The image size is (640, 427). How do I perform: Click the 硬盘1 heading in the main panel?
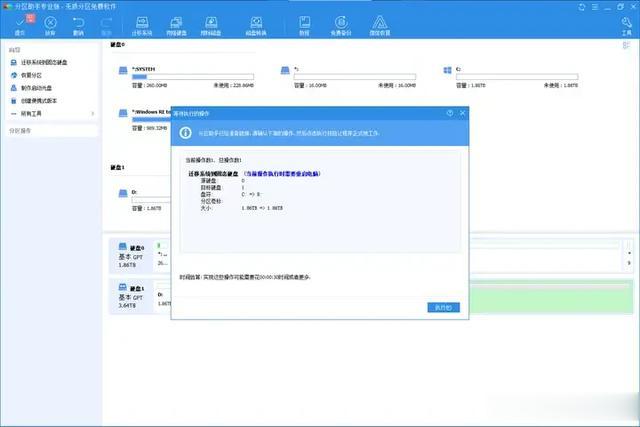[118, 167]
